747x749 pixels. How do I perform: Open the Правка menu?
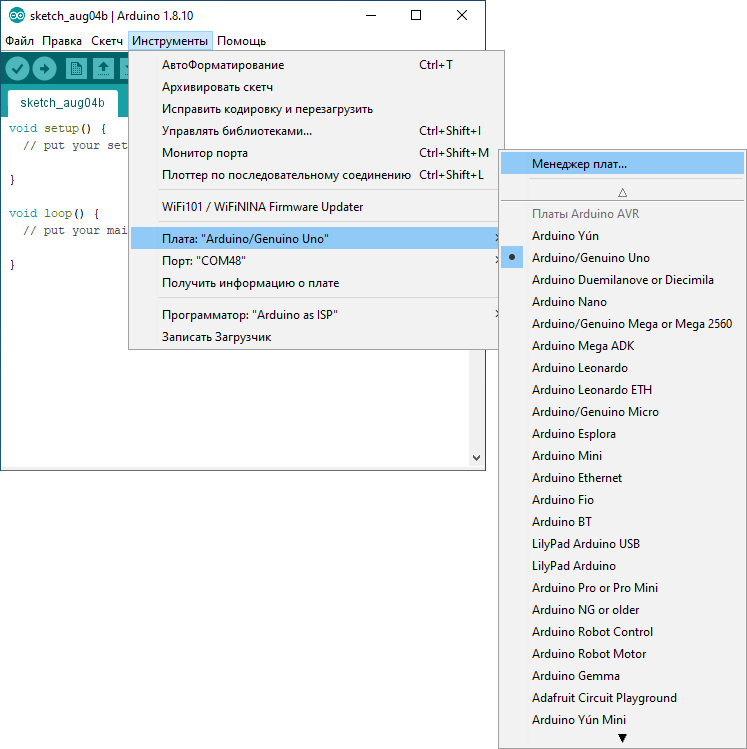[x=62, y=41]
